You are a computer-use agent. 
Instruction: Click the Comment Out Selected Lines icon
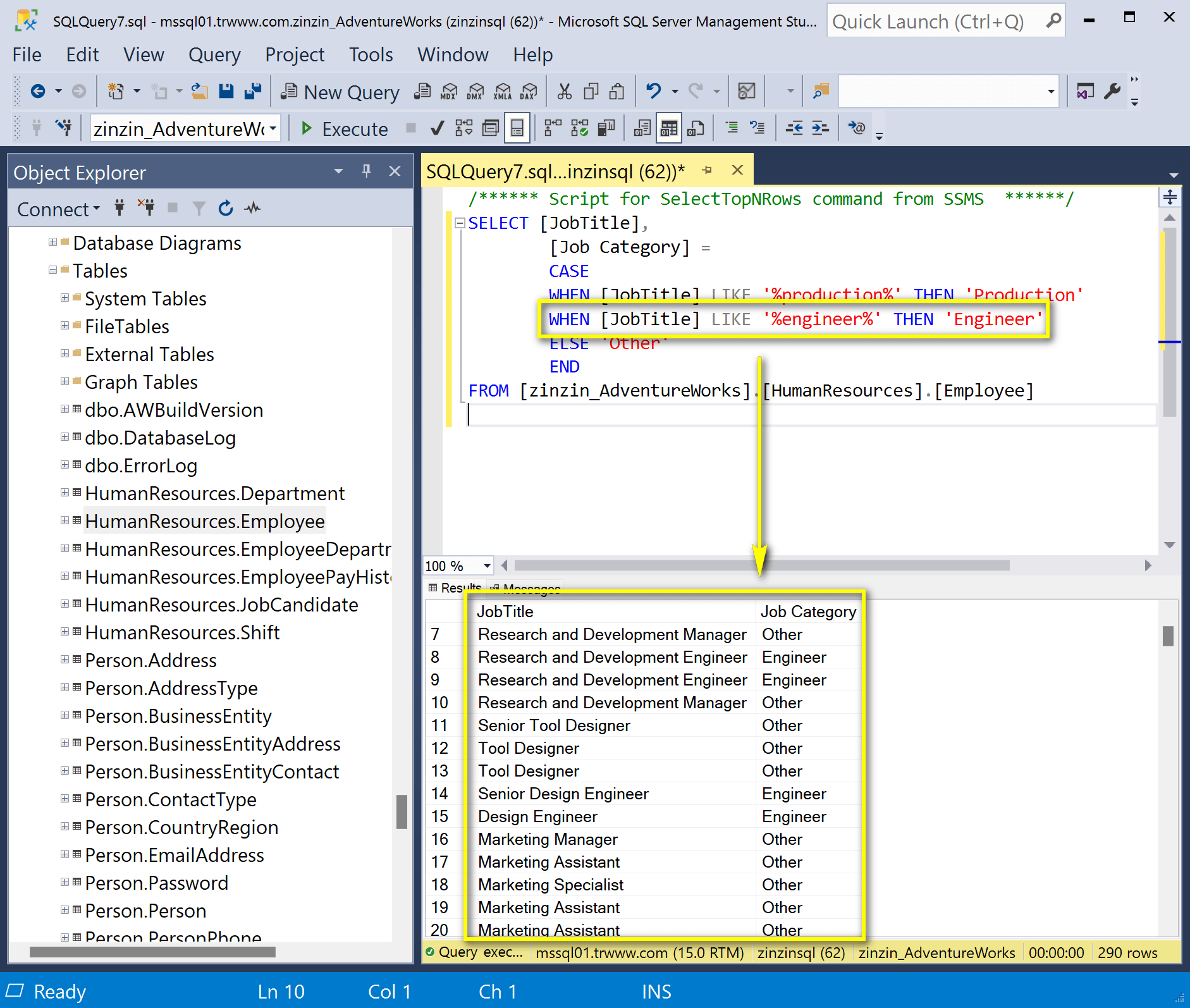coord(732,129)
